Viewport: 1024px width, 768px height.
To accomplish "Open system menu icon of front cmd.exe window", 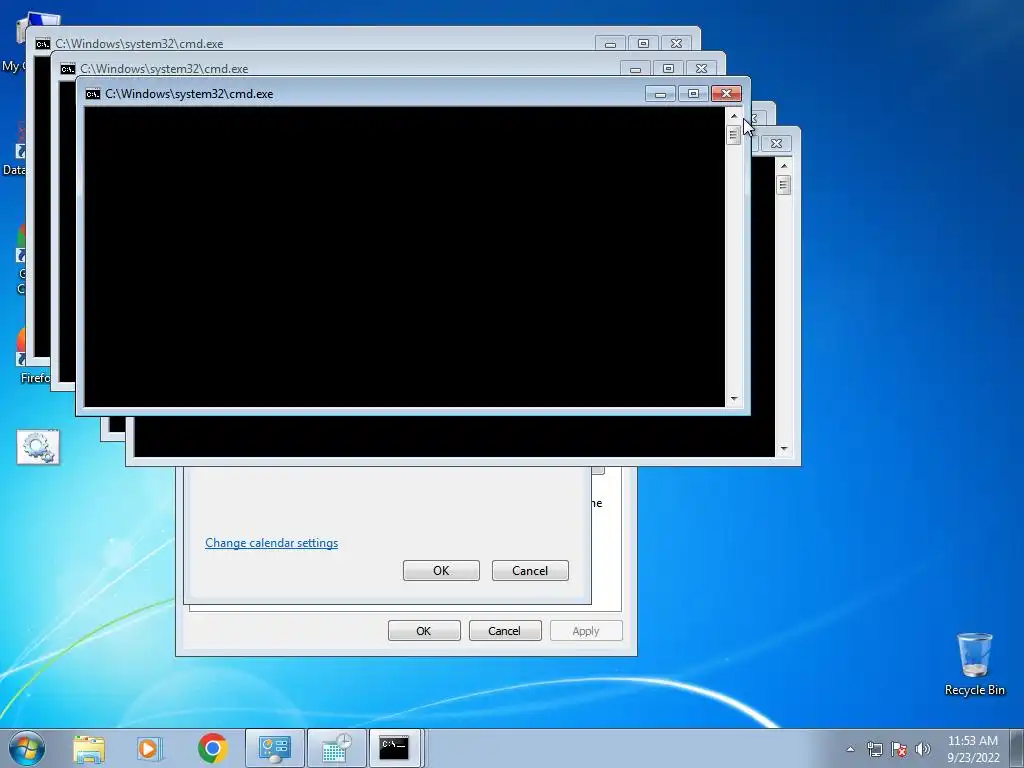I will 93,94.
